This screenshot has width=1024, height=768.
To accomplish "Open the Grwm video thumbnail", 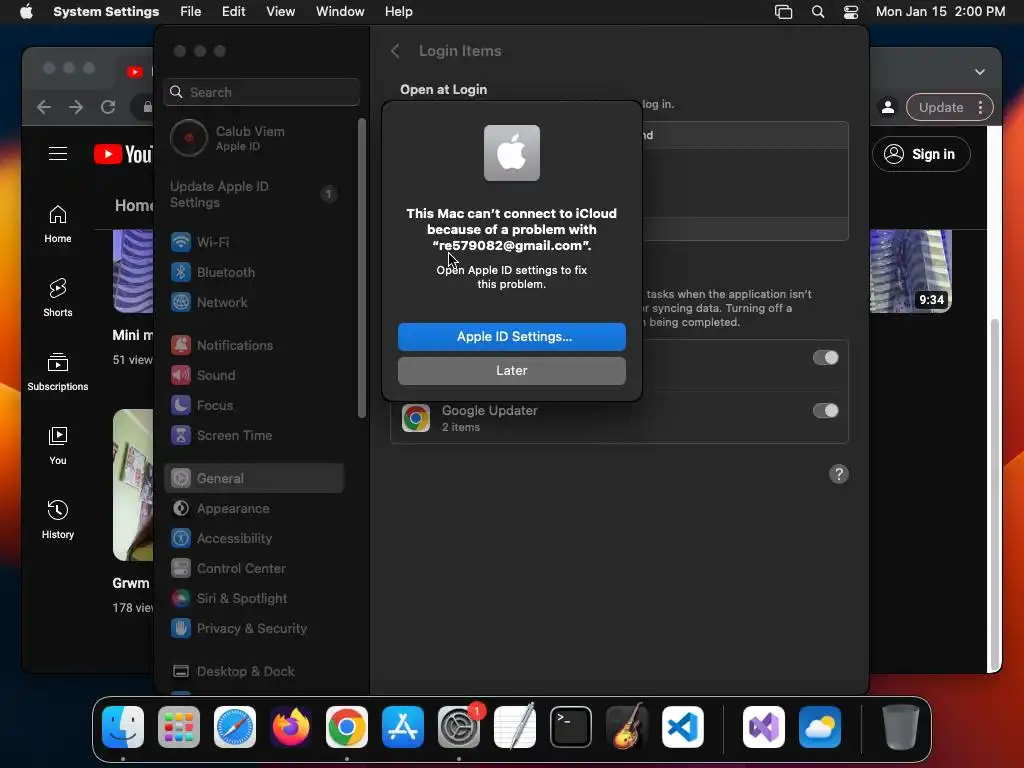I will click(x=133, y=485).
